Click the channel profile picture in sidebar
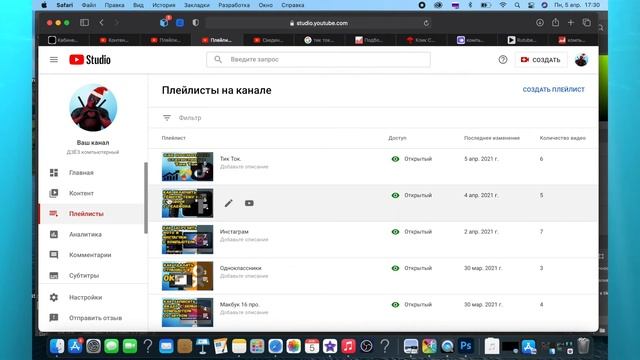640x360 pixels. click(x=93, y=108)
